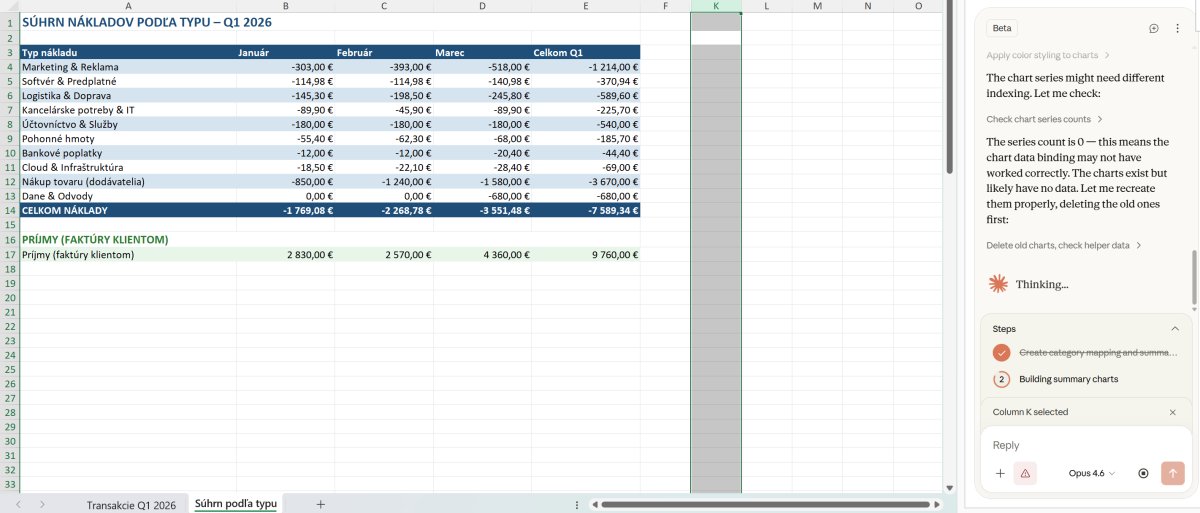
Task: Switch to the Transakcie Q1 2026 sheet tab
Action: coord(131,504)
